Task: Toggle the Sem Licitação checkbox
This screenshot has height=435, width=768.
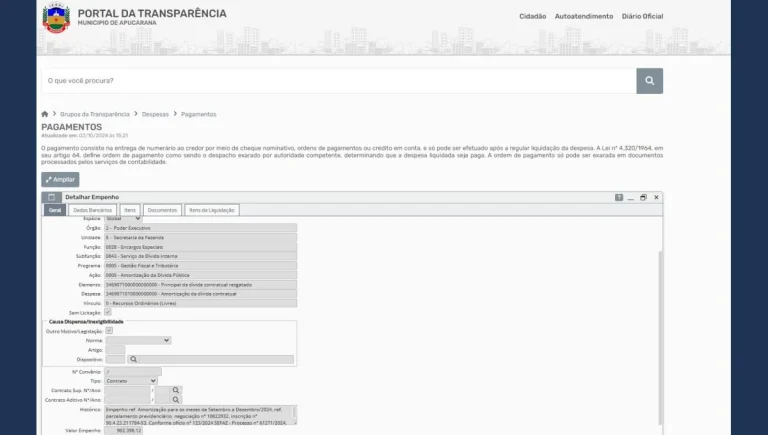Action: [x=108, y=312]
